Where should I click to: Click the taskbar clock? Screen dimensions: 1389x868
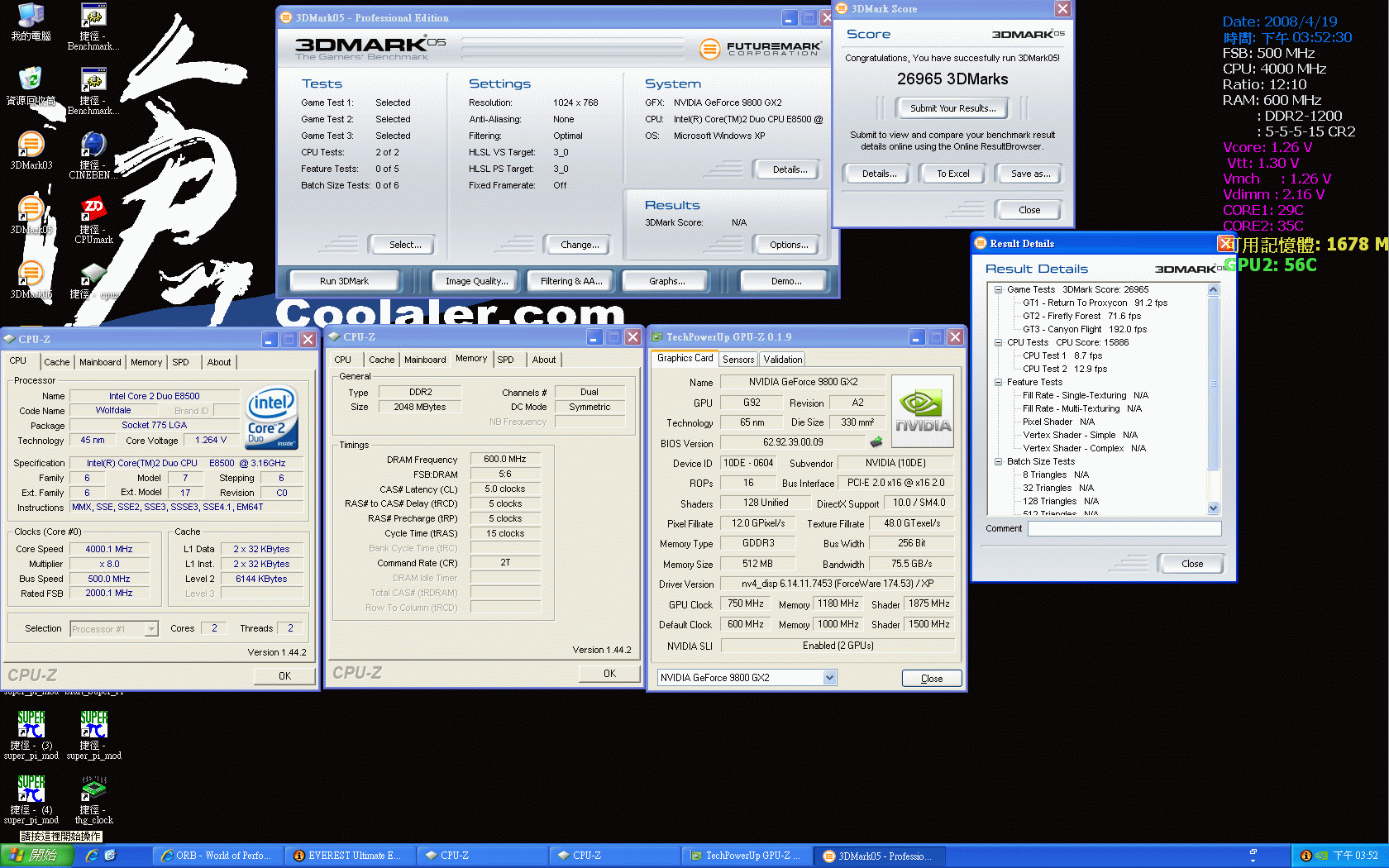(x=1355, y=856)
